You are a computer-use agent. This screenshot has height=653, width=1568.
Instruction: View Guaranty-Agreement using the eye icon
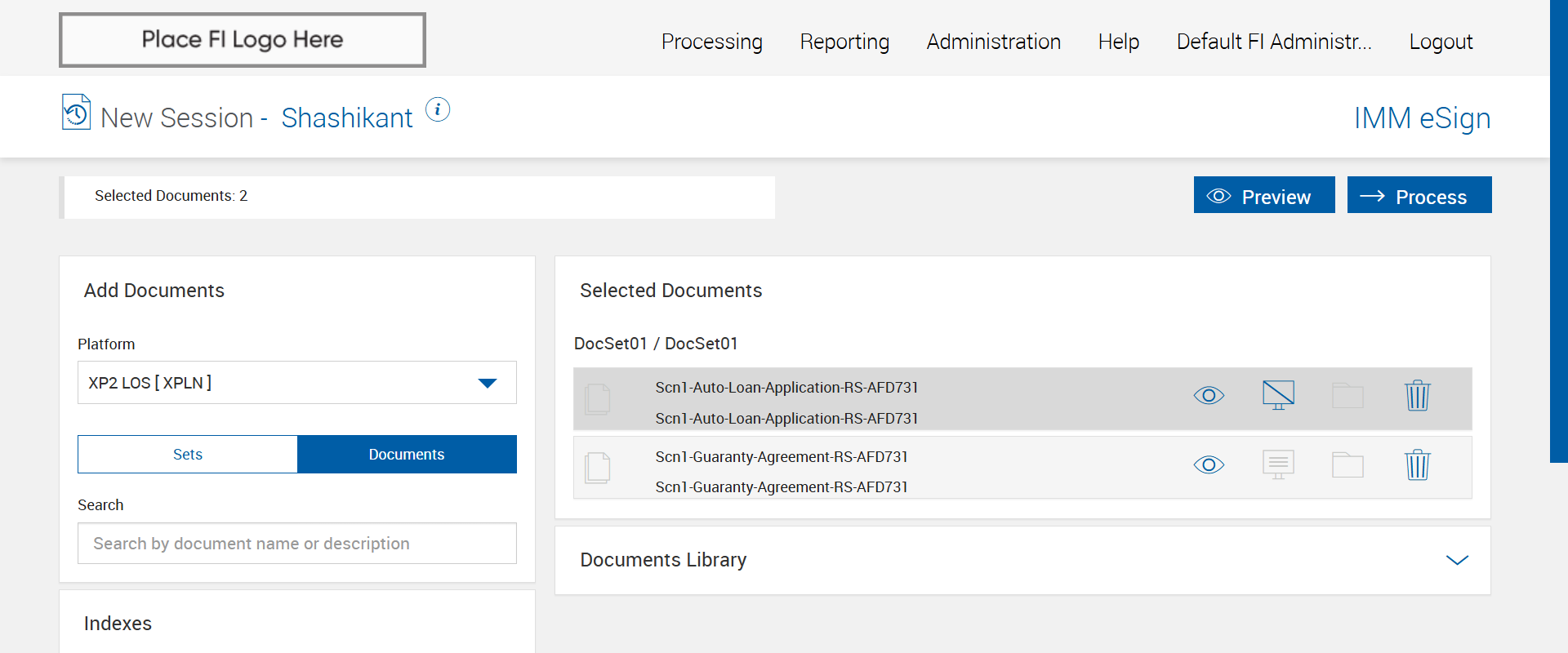point(1209,465)
